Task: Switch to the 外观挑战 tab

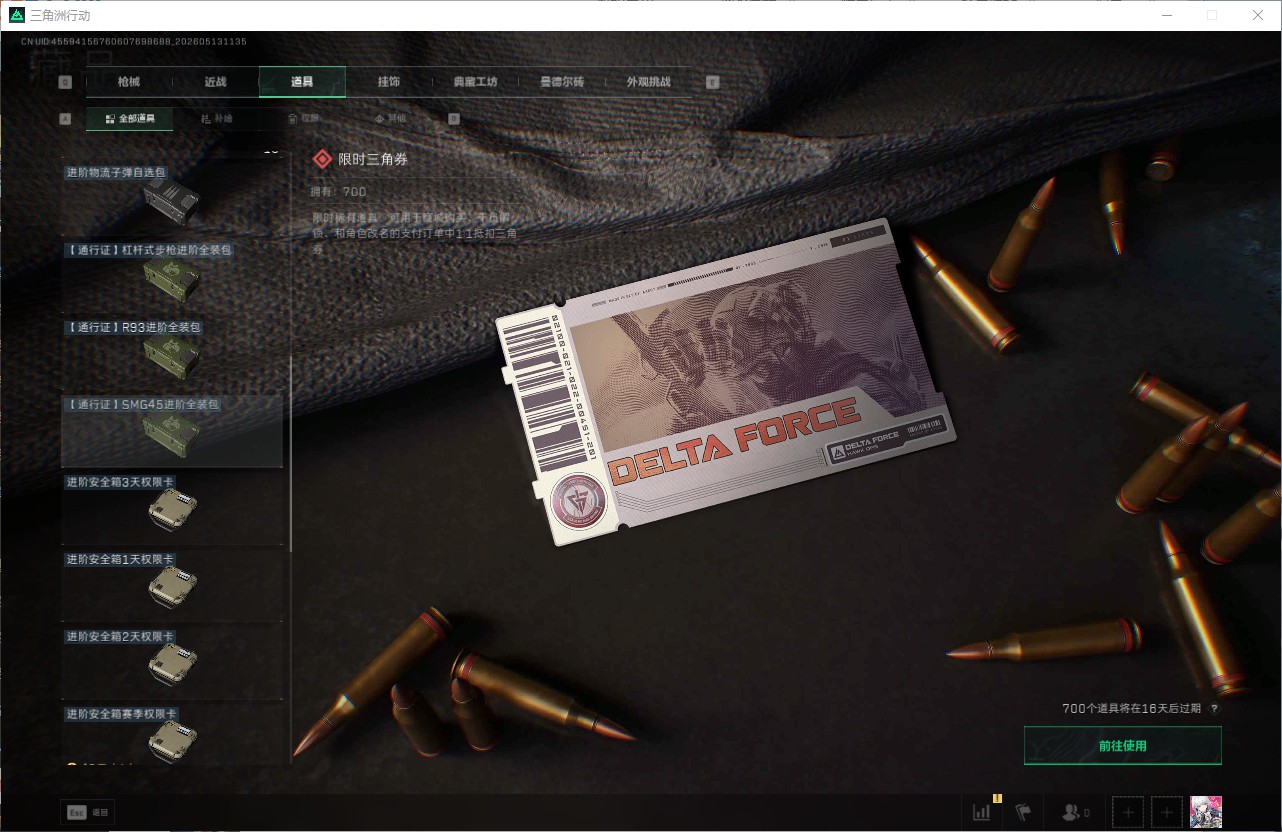Action: (648, 82)
